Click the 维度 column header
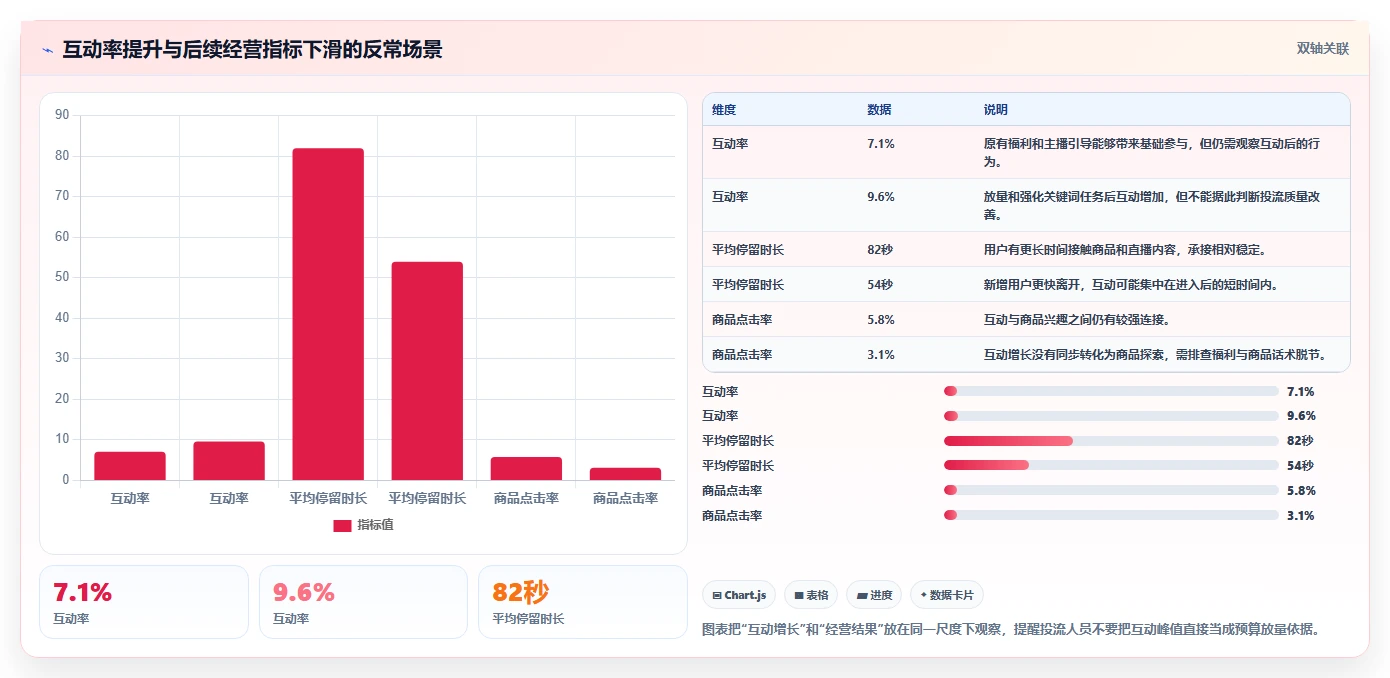 pos(724,110)
